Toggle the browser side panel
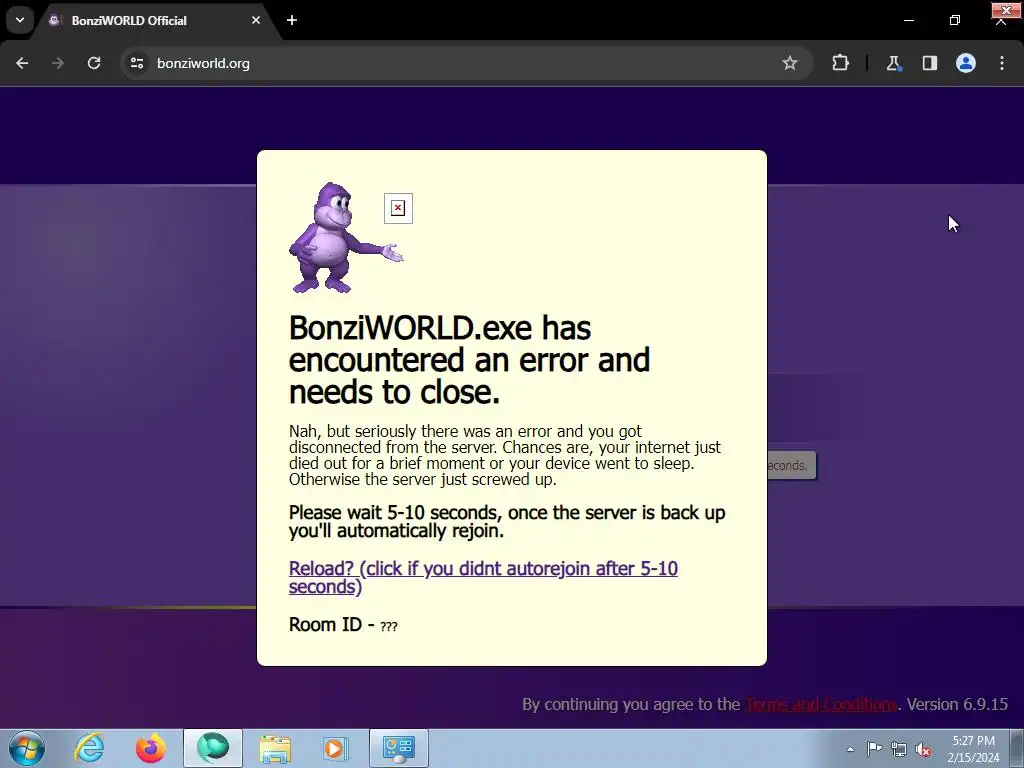Image resolution: width=1024 pixels, height=768 pixels. [929, 63]
